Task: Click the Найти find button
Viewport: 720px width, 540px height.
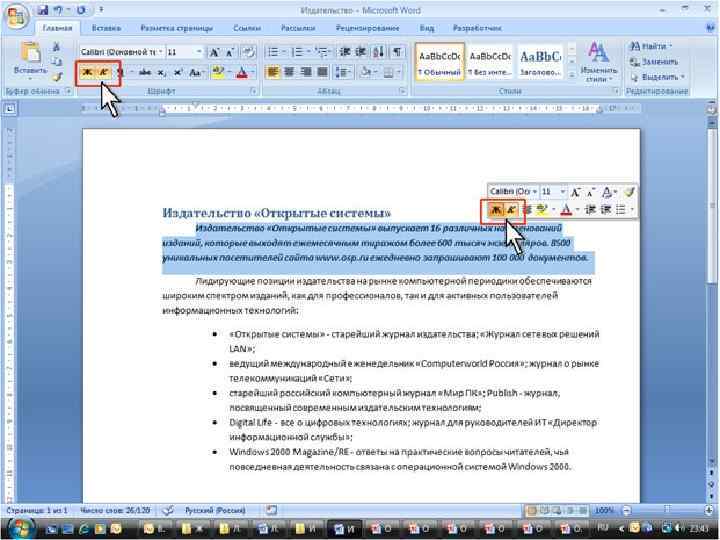Action: tap(650, 46)
